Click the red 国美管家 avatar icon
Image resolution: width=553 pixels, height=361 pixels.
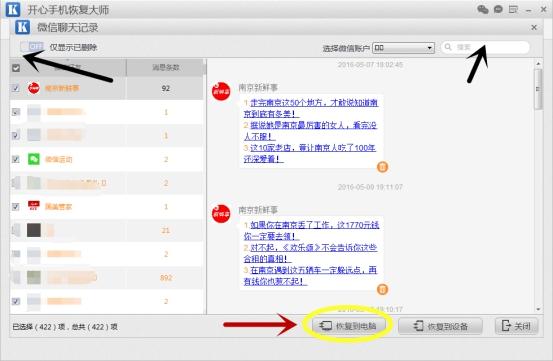(34, 206)
